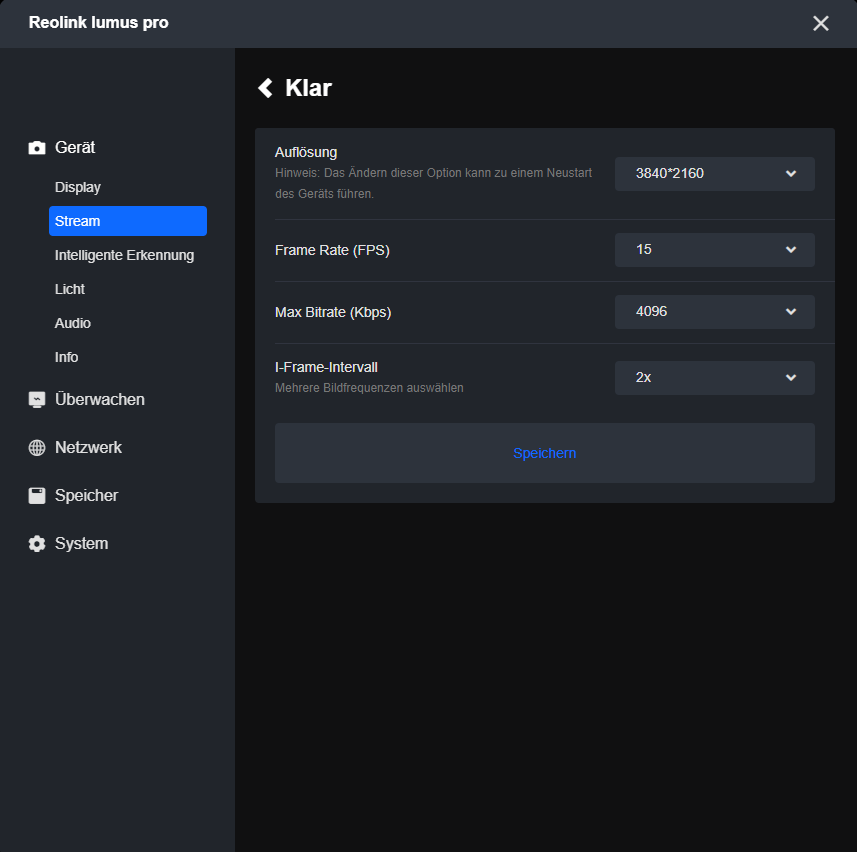Image resolution: width=857 pixels, height=852 pixels.
Task: Click the Auflösung label
Action: (306, 152)
